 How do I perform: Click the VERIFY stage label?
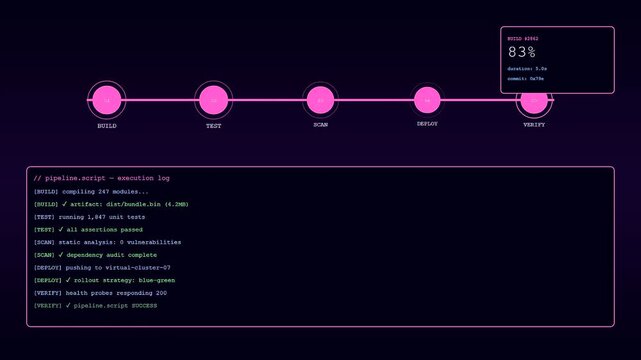point(534,125)
